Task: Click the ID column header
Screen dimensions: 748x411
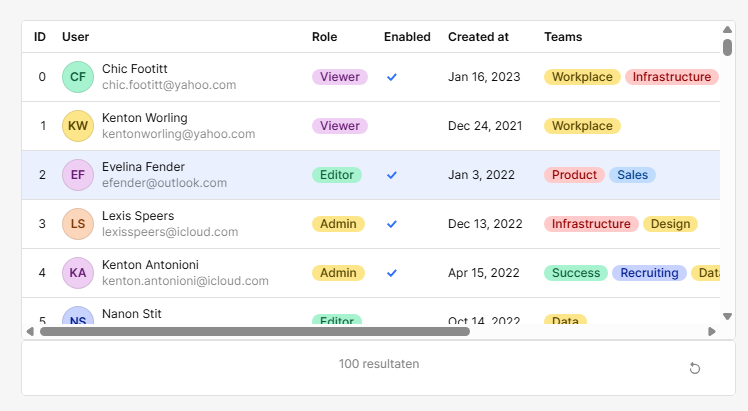Action: (40, 37)
